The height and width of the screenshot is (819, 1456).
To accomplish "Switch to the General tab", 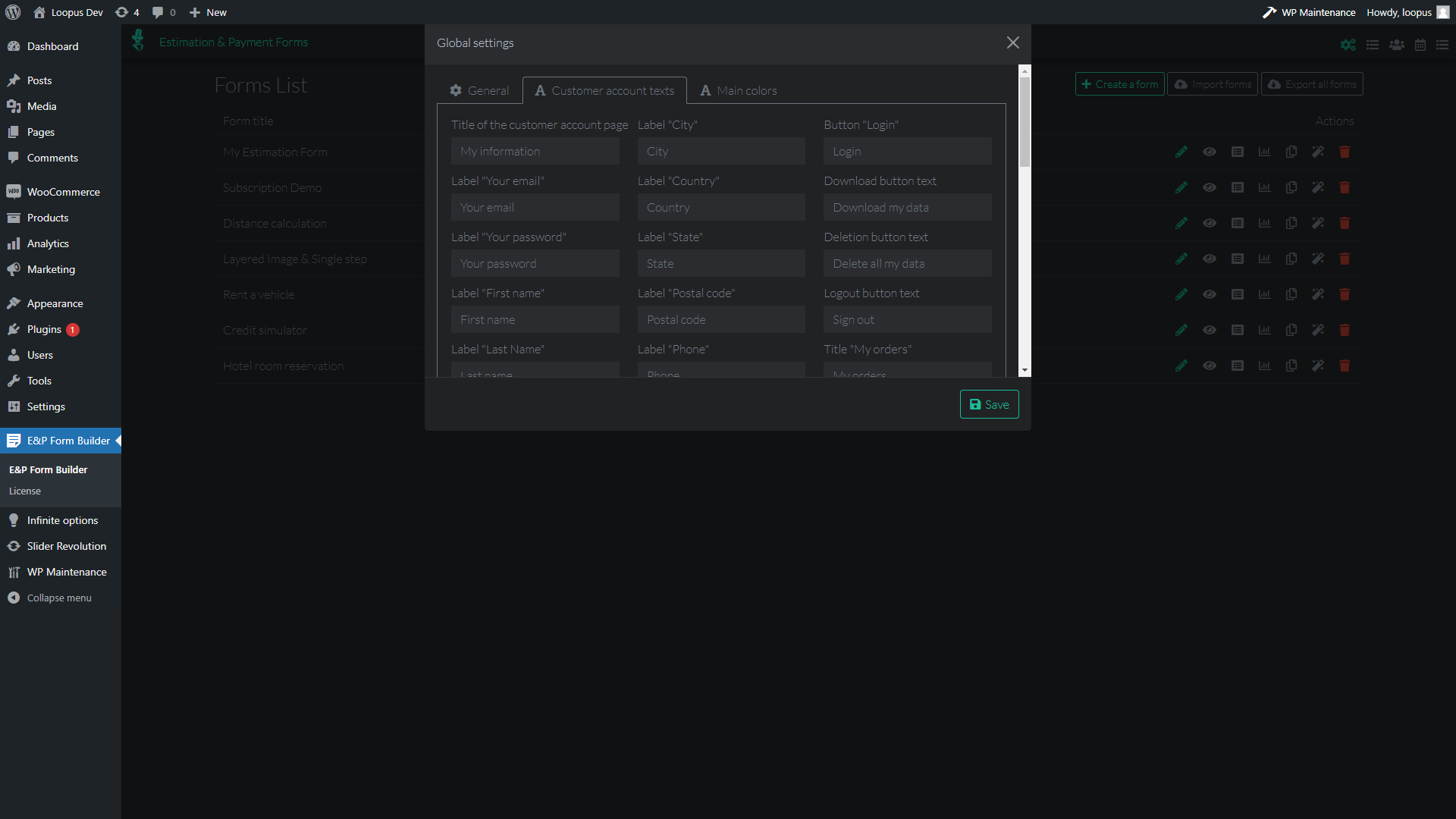I will coord(479,90).
